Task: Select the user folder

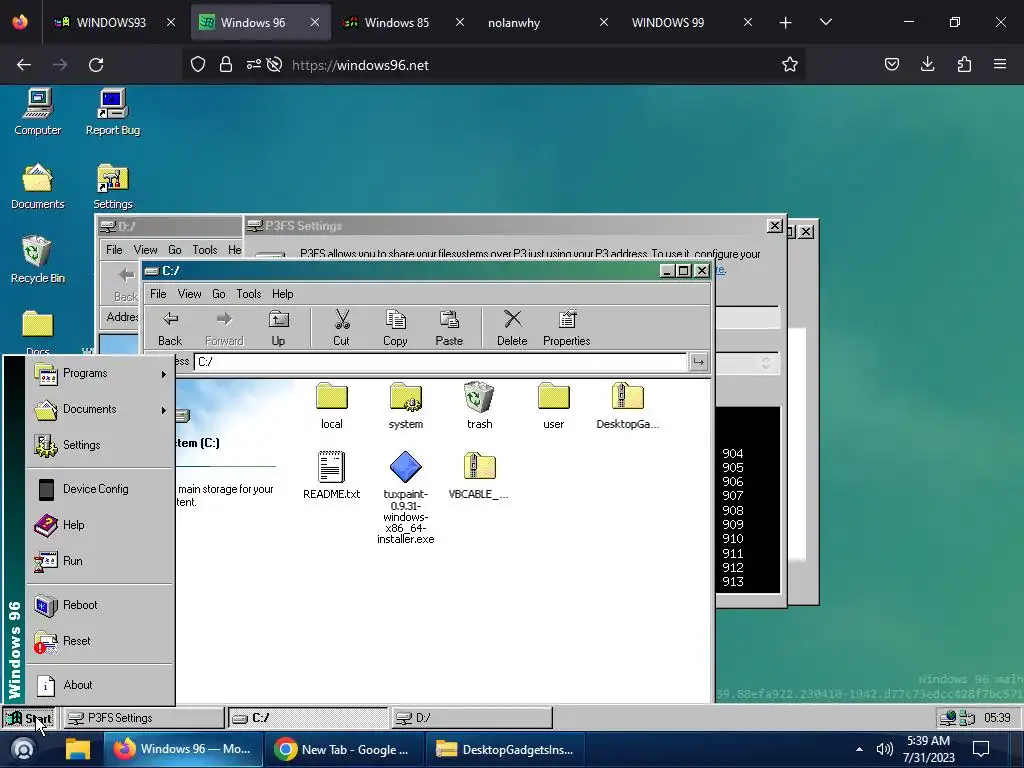Action: (554, 406)
